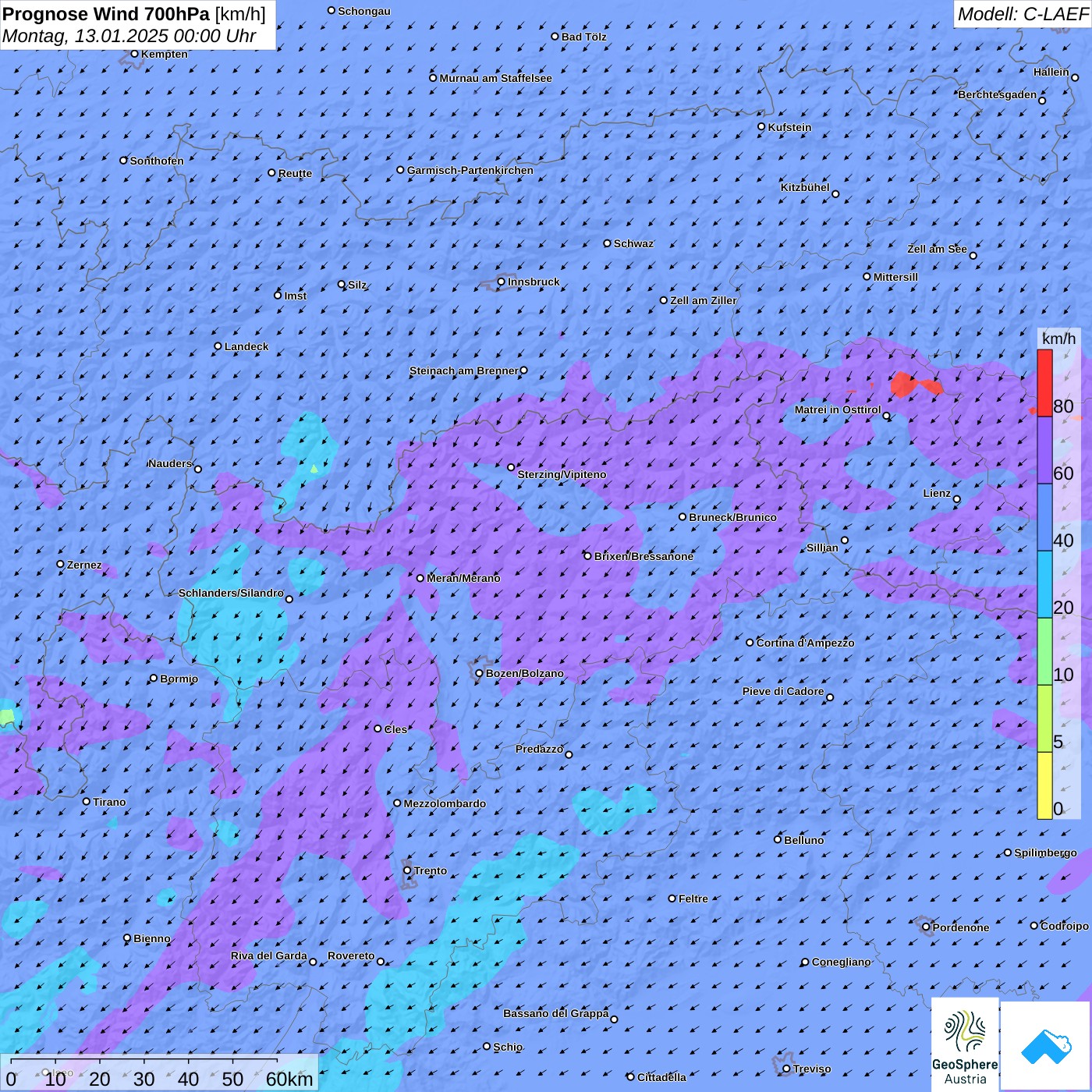The image size is (1092, 1092).
Task: Click the 'km/h' legend heading
Action: point(1058,339)
